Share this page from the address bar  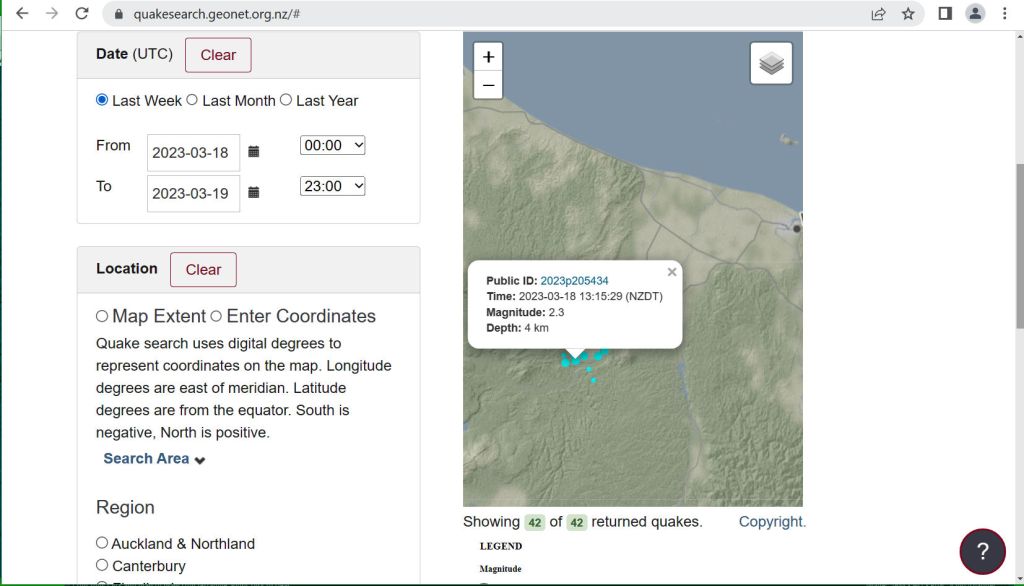pyautogui.click(x=878, y=14)
